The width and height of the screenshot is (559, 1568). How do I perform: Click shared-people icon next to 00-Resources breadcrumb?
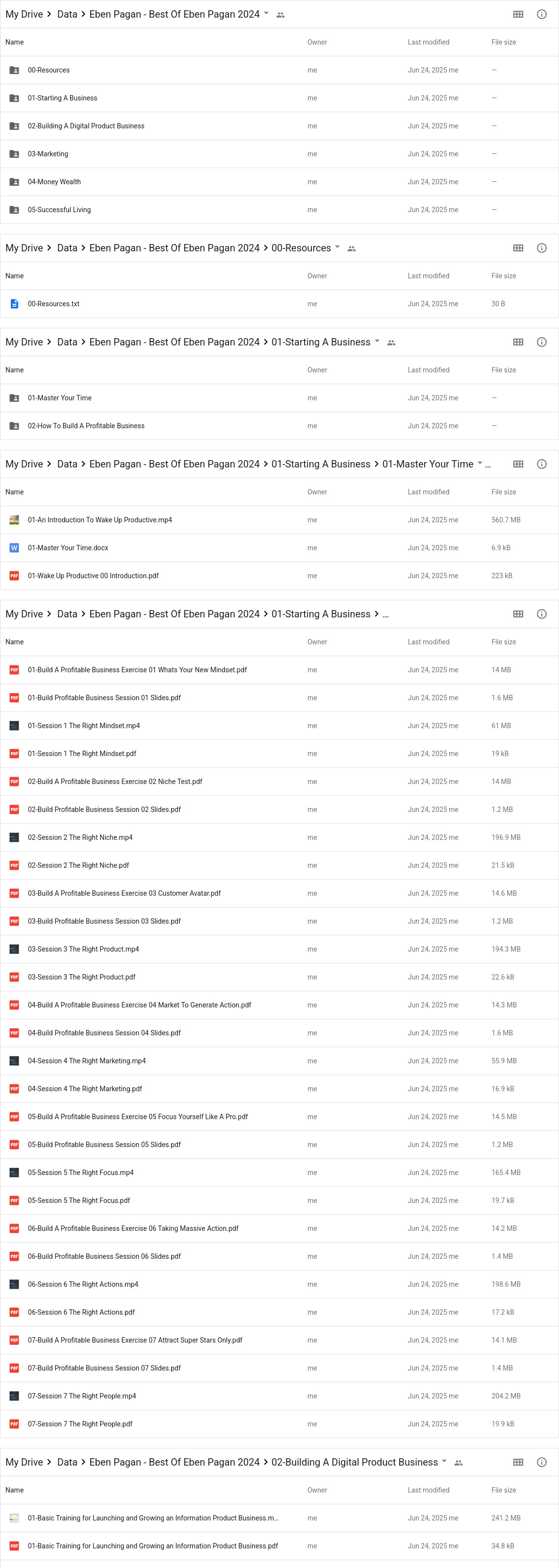coord(352,248)
